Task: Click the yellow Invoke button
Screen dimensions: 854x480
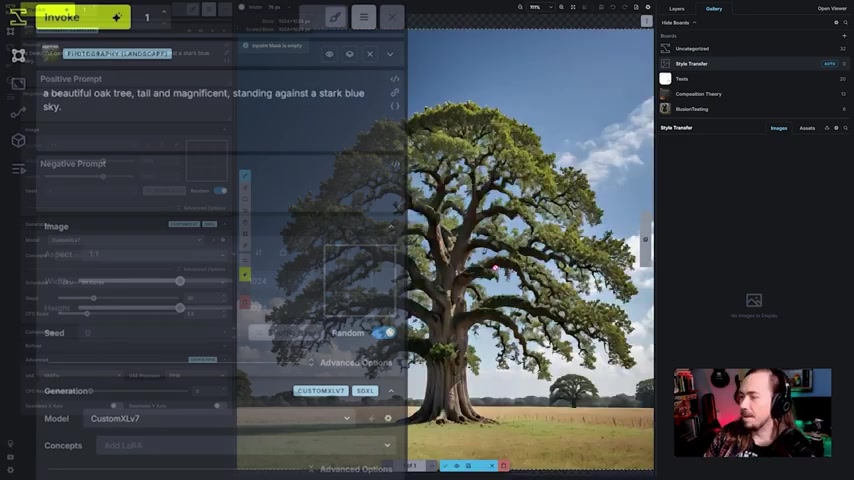Action: [x=83, y=17]
